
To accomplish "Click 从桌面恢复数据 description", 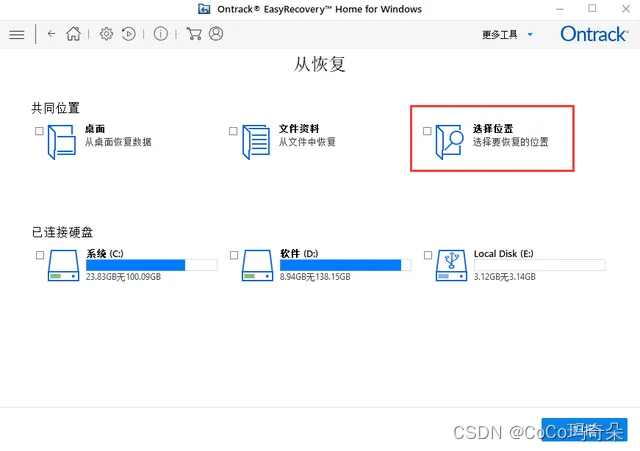I will [x=118, y=142].
